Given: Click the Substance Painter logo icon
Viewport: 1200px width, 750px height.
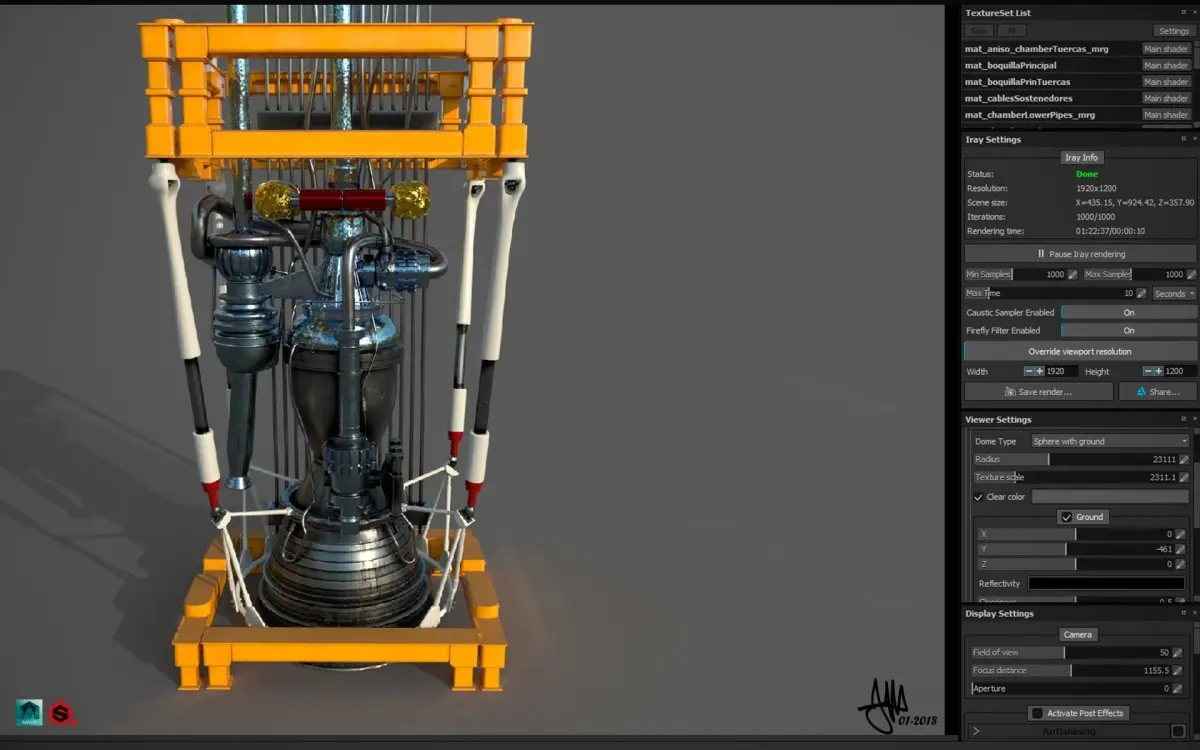Looking at the screenshot, I should pos(63,713).
